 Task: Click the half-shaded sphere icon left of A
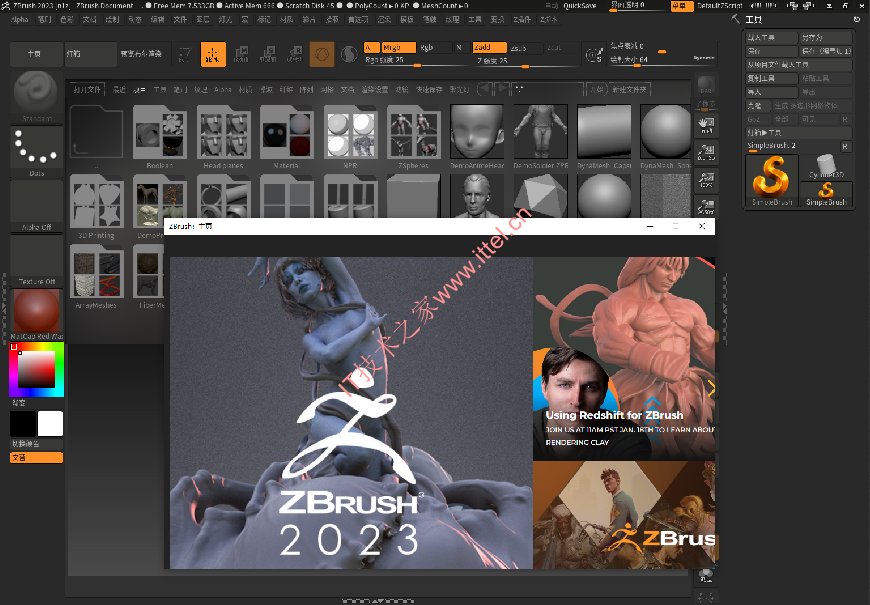(x=349, y=54)
